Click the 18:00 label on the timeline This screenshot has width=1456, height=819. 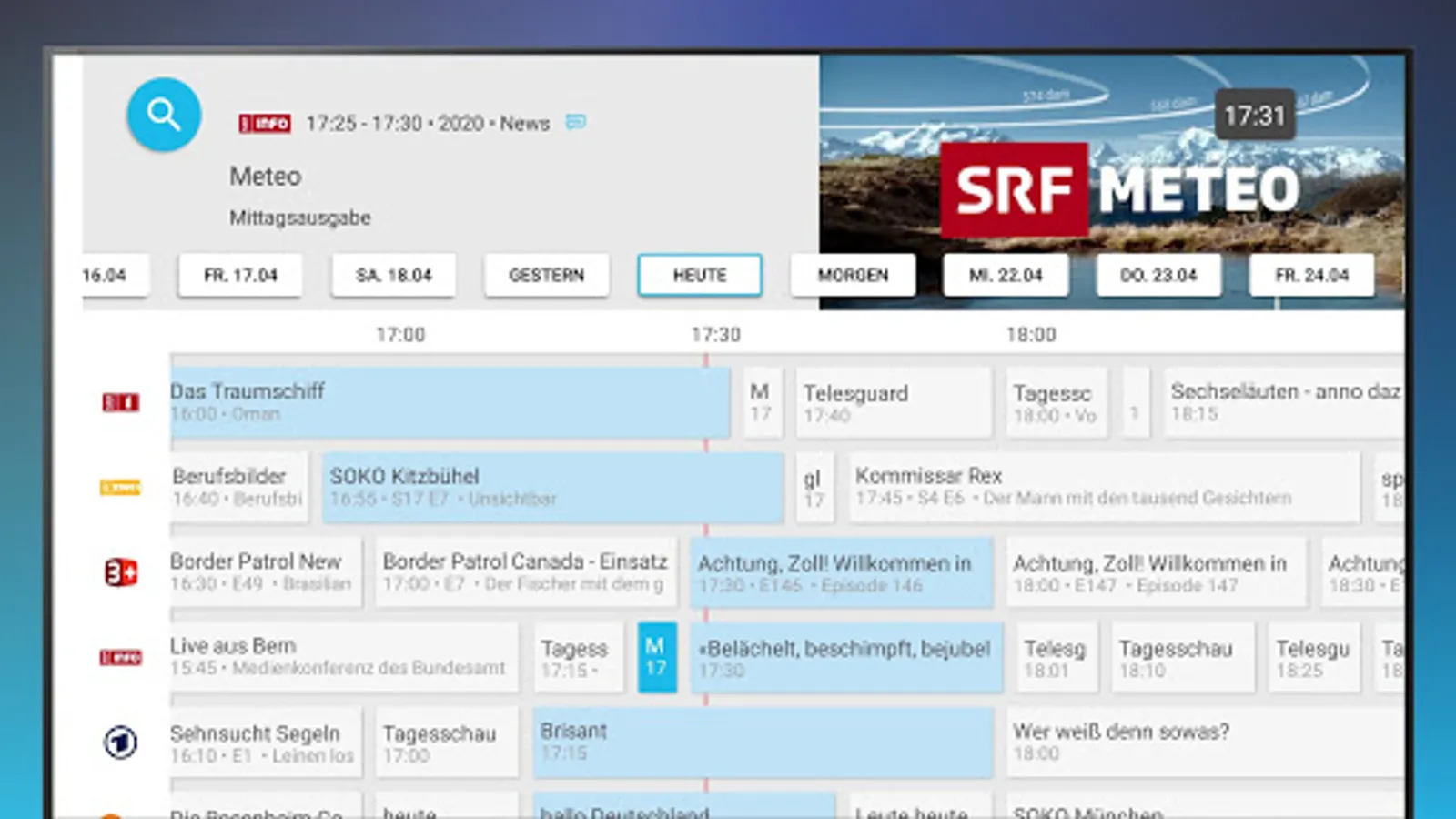pyautogui.click(x=1031, y=335)
